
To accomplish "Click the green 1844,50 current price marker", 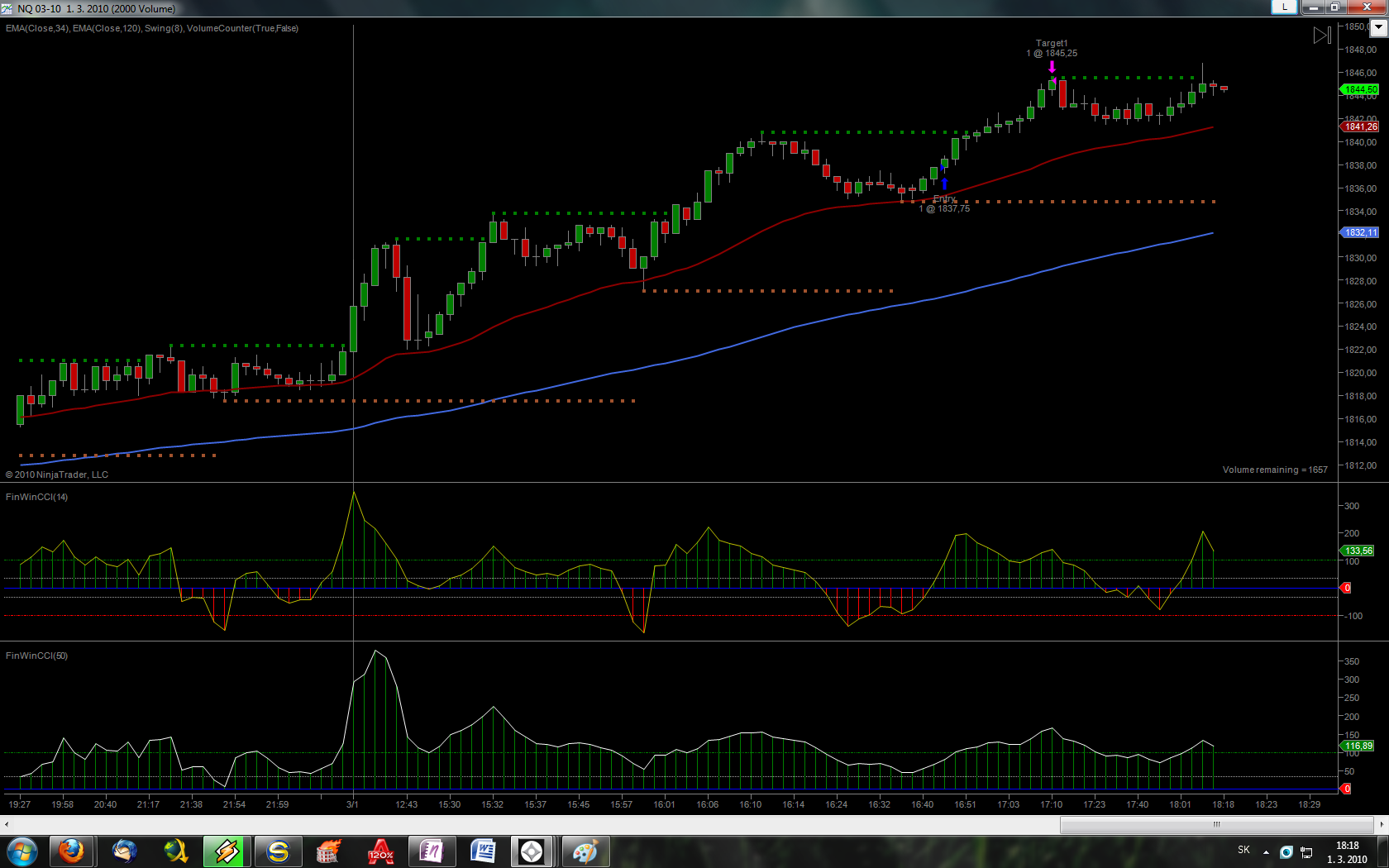I will click(x=1360, y=89).
